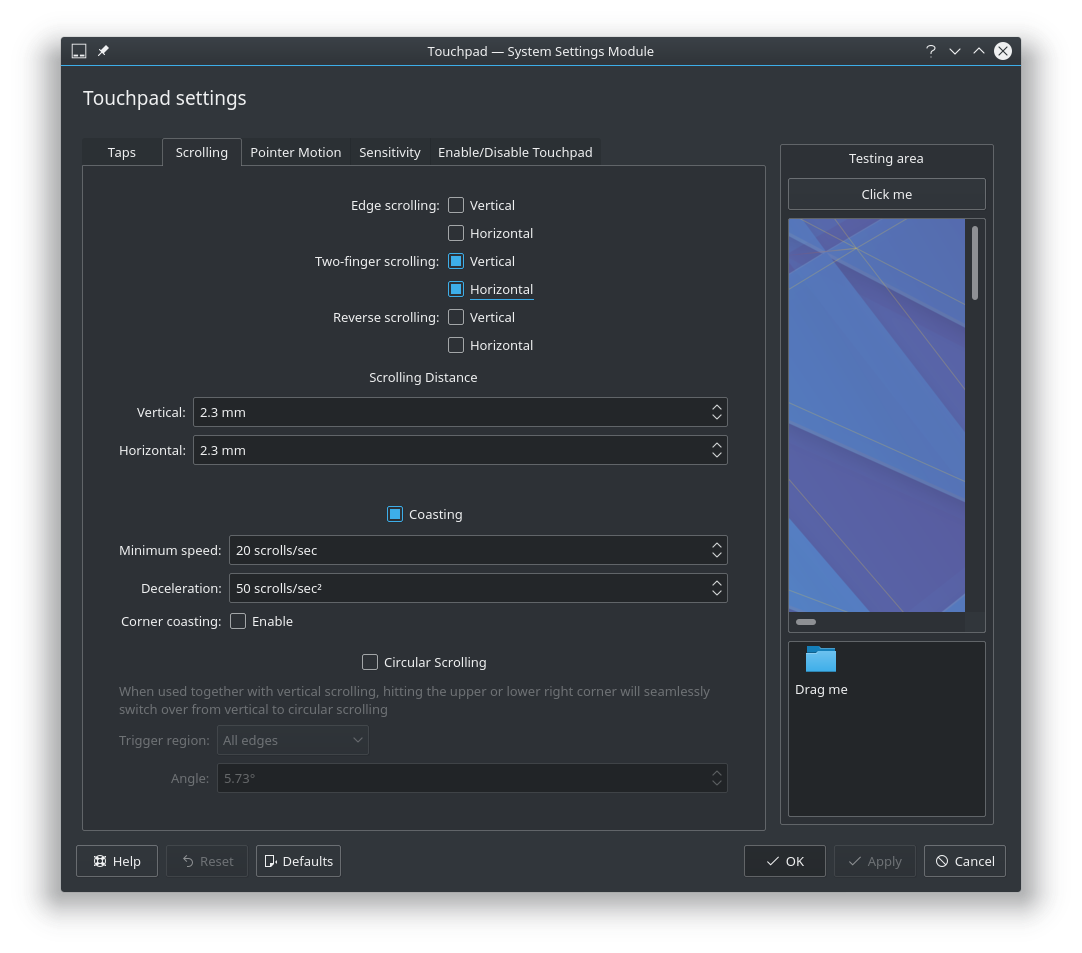Image resolution: width=1082 pixels, height=953 pixels.
Task: Confirm with the OK button
Action: (785, 861)
